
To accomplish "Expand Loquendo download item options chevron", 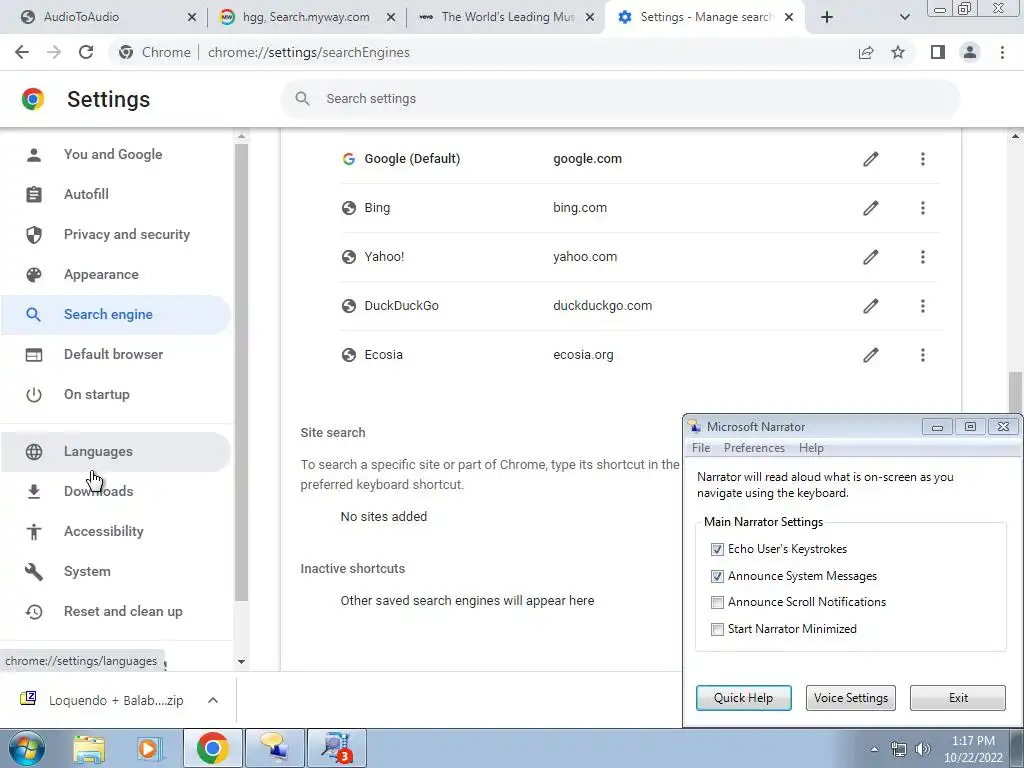I will click(213, 700).
